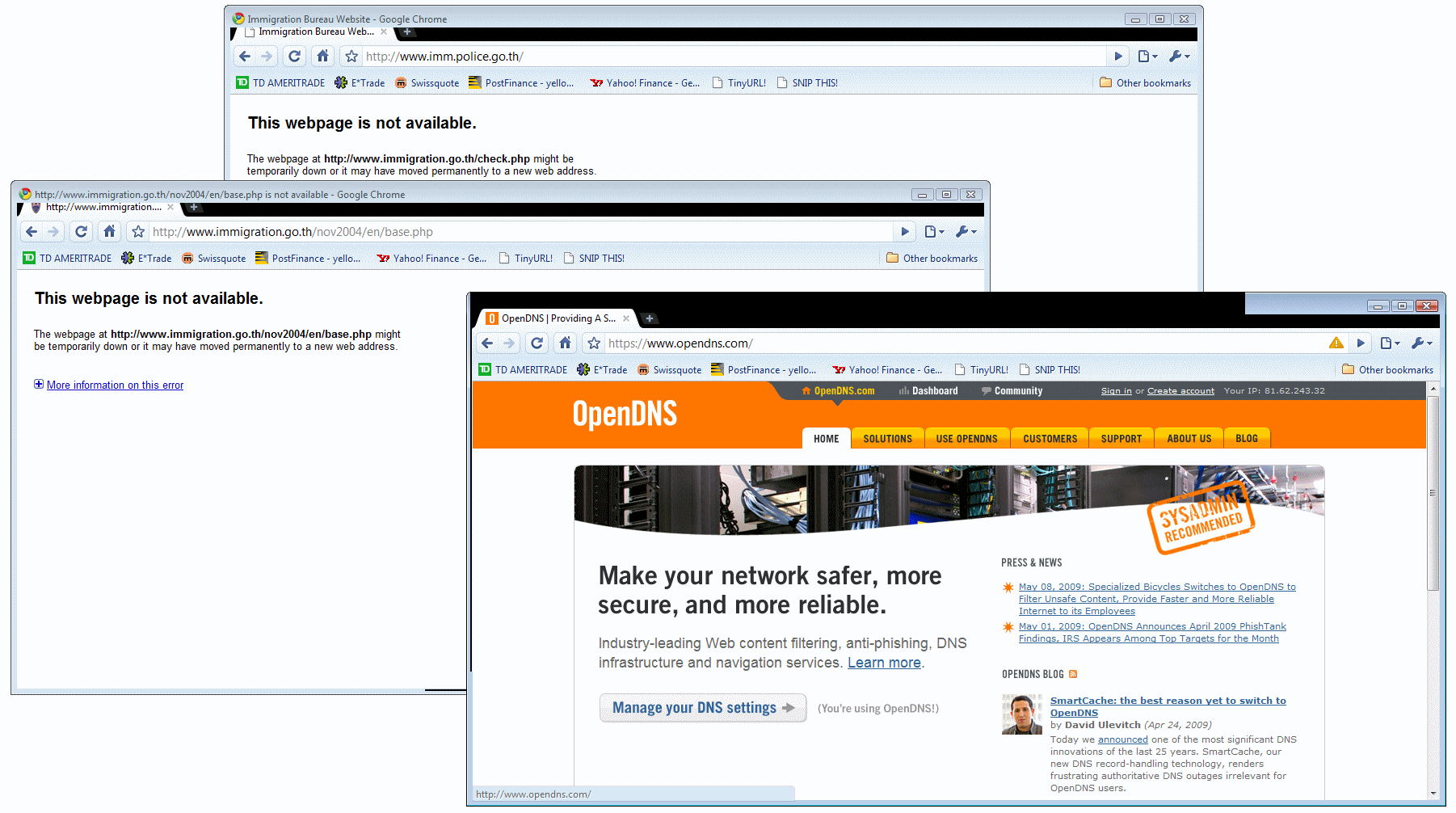Select the OpenDNS | Providing A S... tab
This screenshot has height=813, width=1456.
(557, 318)
